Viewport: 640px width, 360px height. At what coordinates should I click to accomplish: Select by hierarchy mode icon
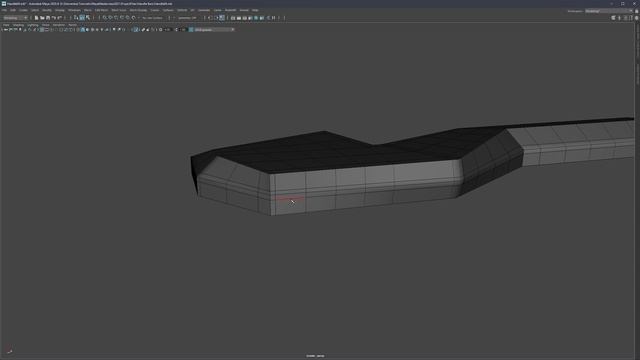tap(76, 18)
